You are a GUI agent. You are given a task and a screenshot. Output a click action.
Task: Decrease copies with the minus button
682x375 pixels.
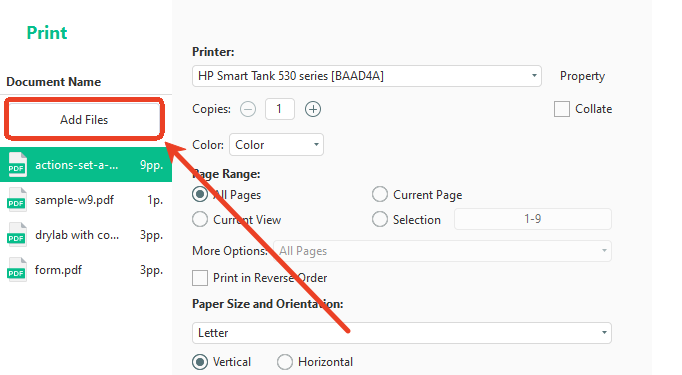point(248,109)
